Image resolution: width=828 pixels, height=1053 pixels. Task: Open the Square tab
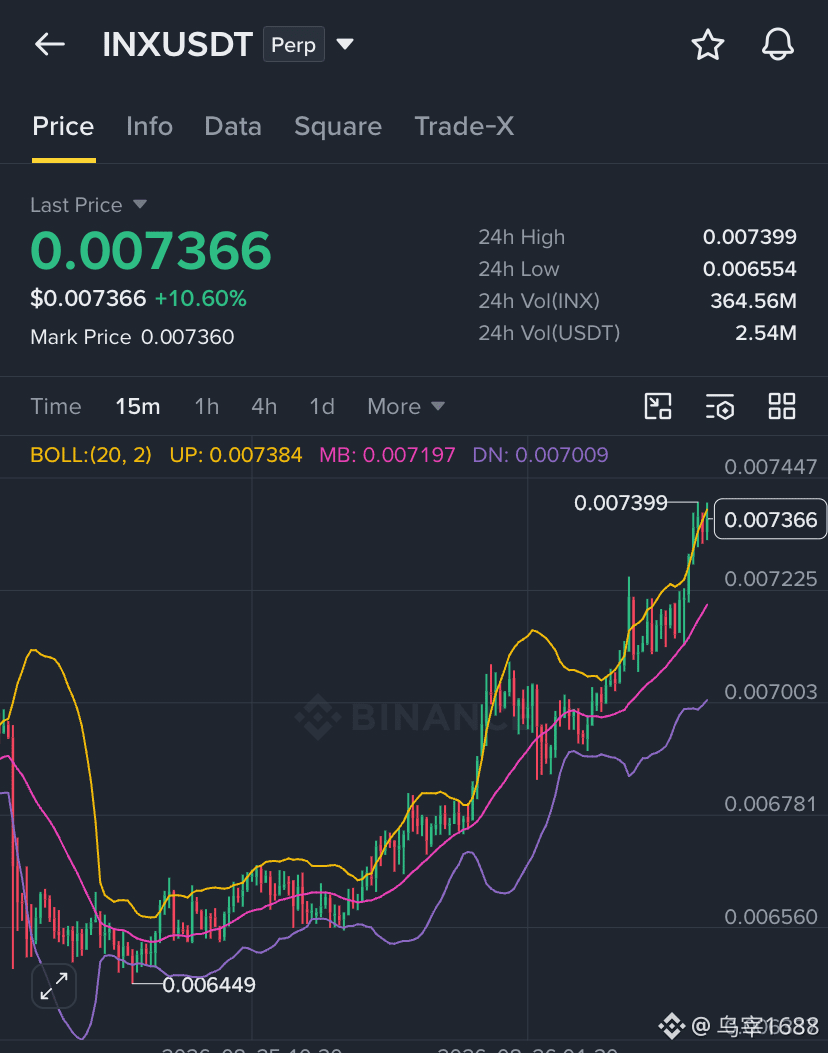point(338,126)
